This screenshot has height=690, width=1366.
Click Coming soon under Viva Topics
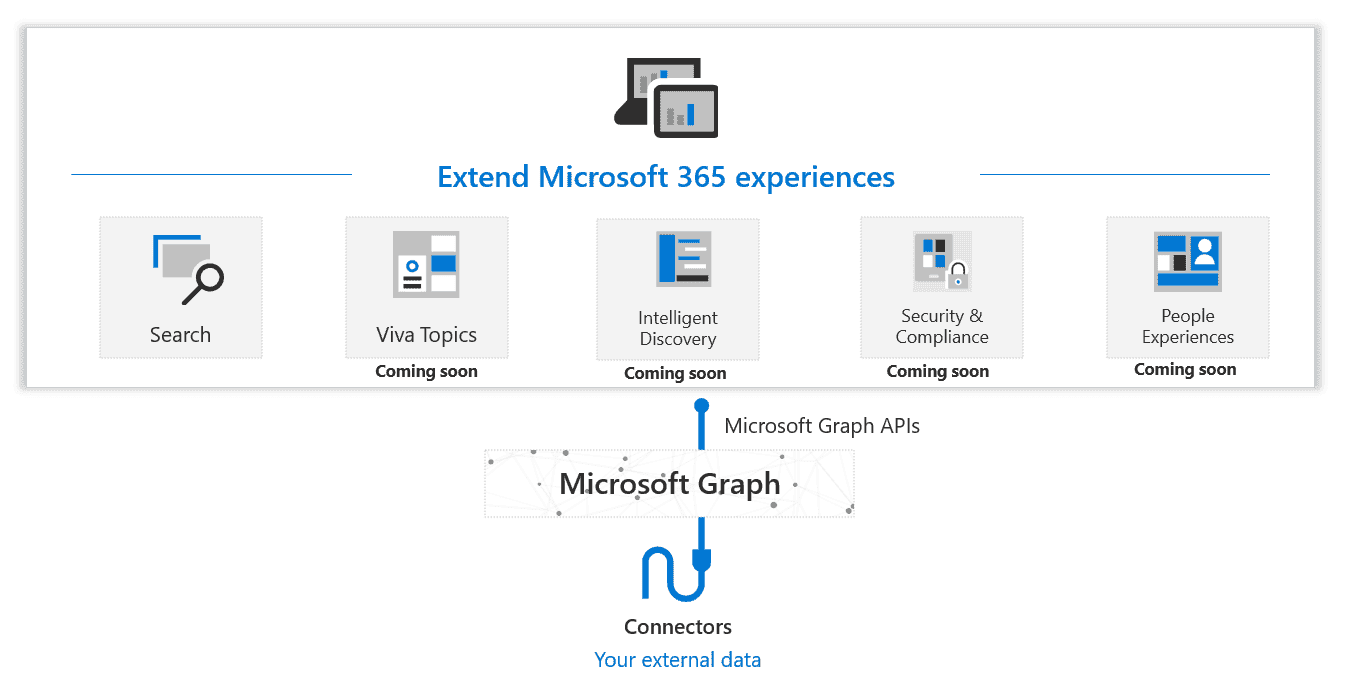(x=426, y=371)
